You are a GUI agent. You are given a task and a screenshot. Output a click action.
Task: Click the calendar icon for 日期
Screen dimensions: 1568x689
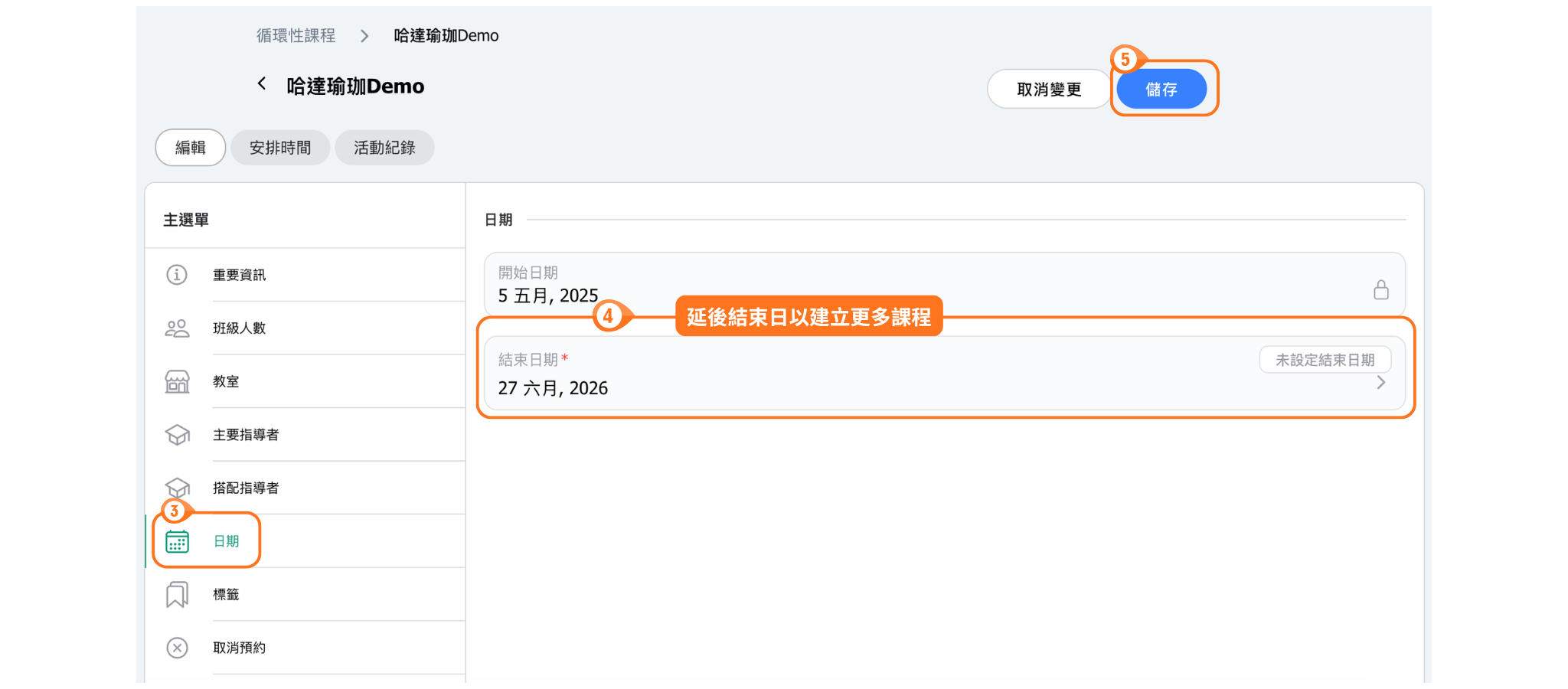177,541
